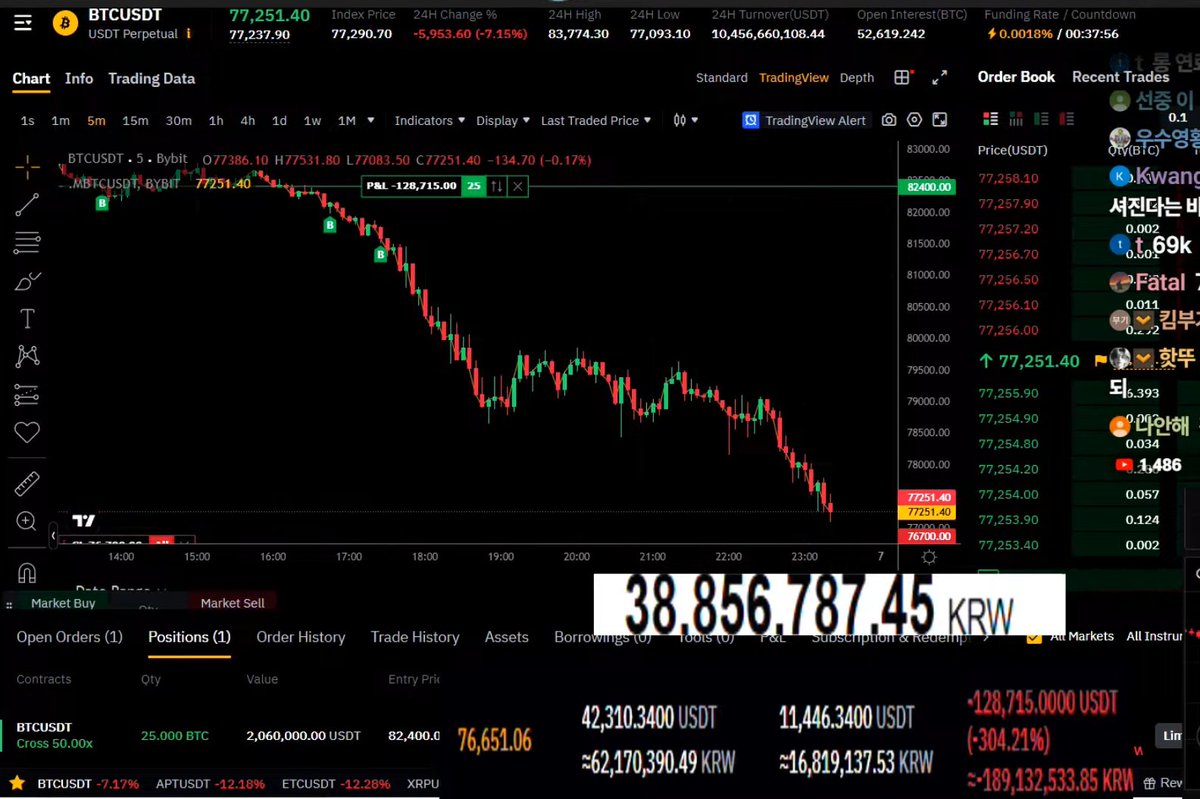Screen dimensions: 1200x799
Task: Open the favorites heart icon in toolbar
Action: 27,432
